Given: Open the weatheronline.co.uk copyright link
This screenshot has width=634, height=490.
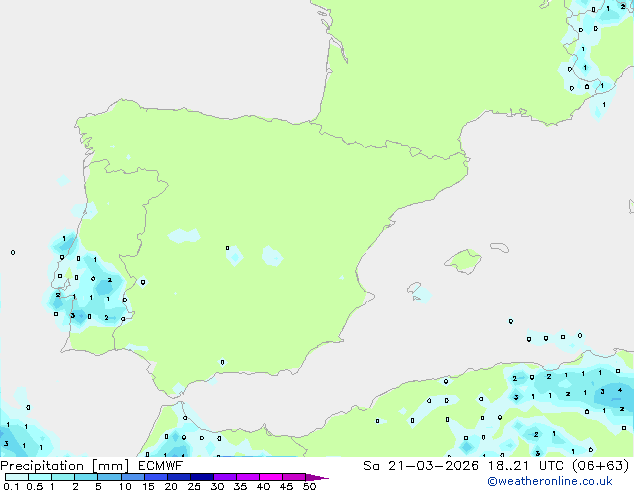Looking at the screenshot, I should [550, 481].
